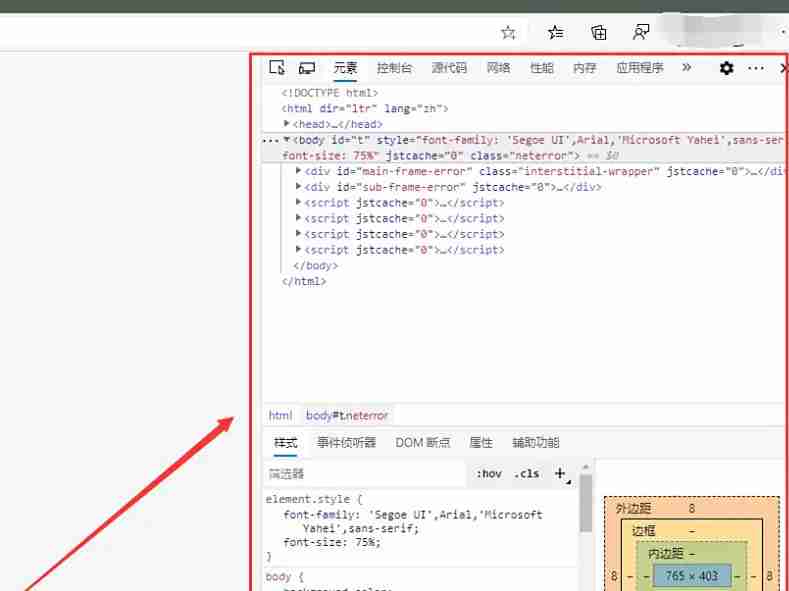The image size is (789, 591).
Task: Click the font-family declaration in element.style
Action: 413,522
